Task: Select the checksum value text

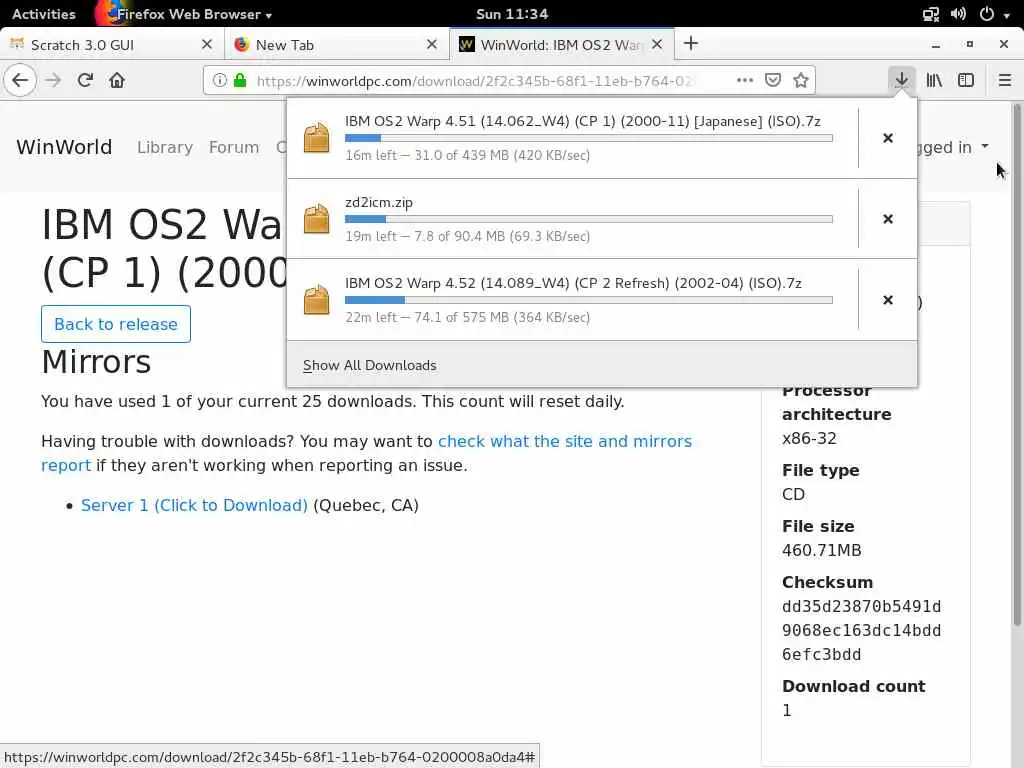Action: pos(861,630)
